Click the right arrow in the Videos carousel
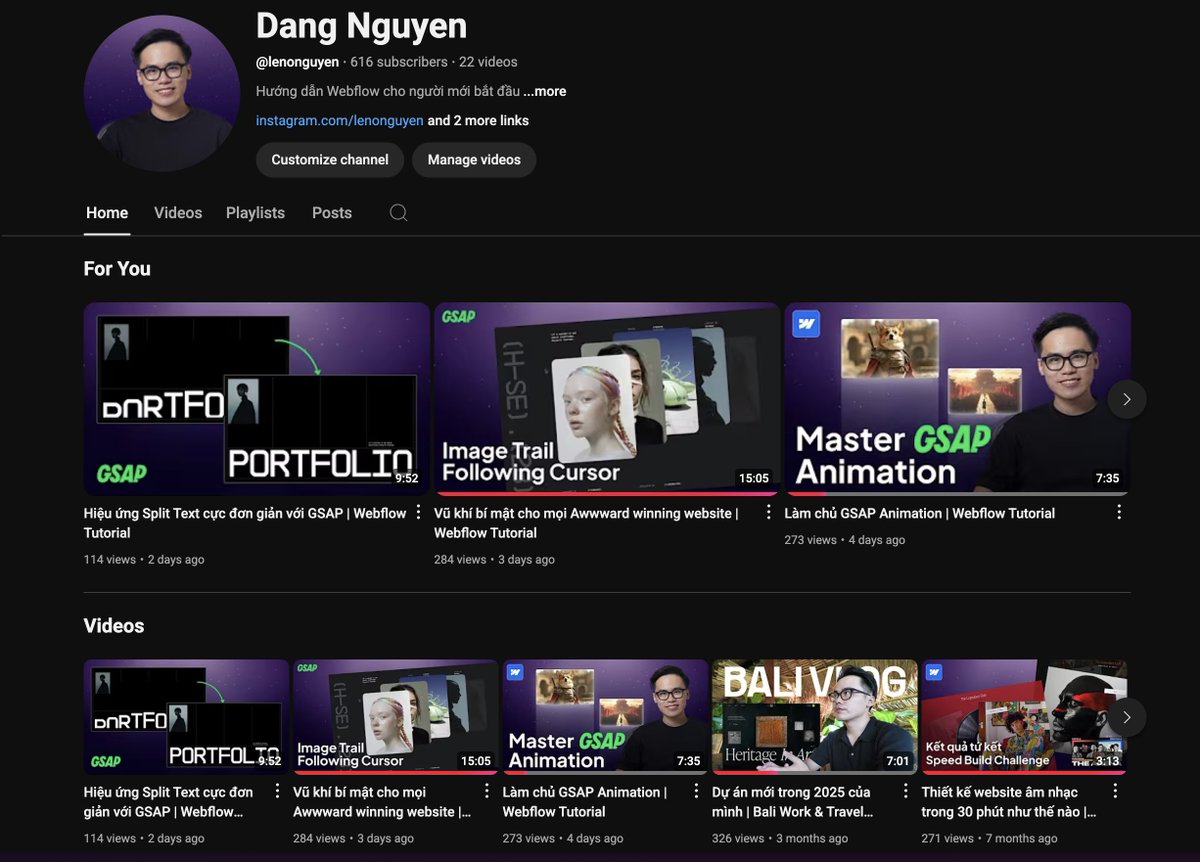Image resolution: width=1200 pixels, height=862 pixels. tap(1127, 717)
